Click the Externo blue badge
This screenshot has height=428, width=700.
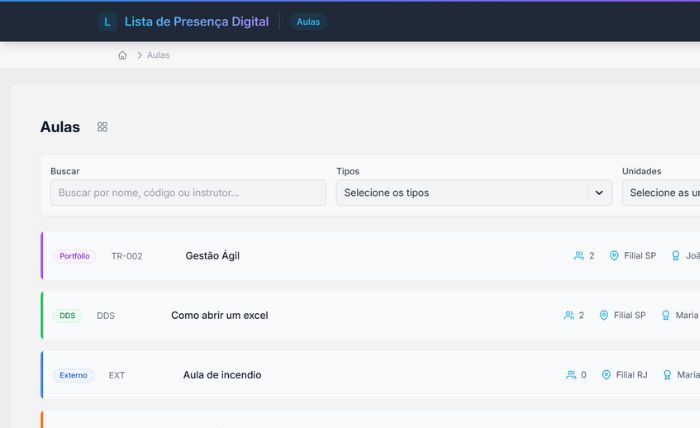73,375
